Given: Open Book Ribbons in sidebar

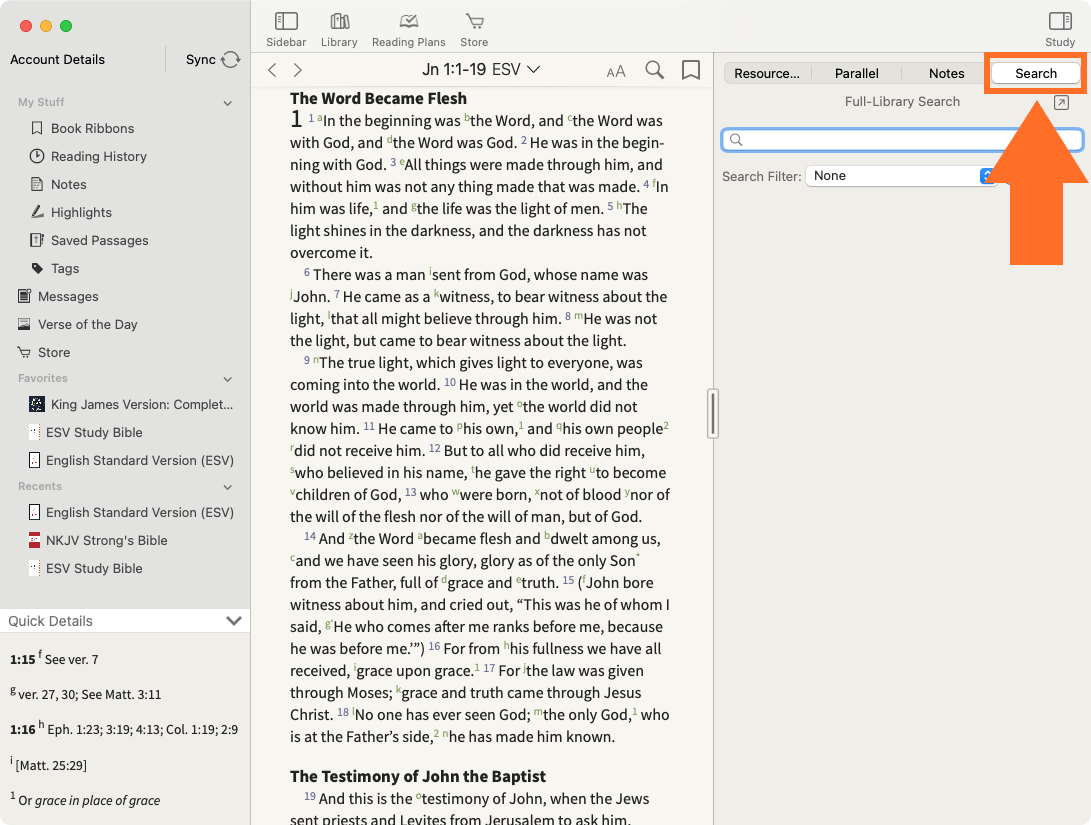Looking at the screenshot, I should click(83, 129).
